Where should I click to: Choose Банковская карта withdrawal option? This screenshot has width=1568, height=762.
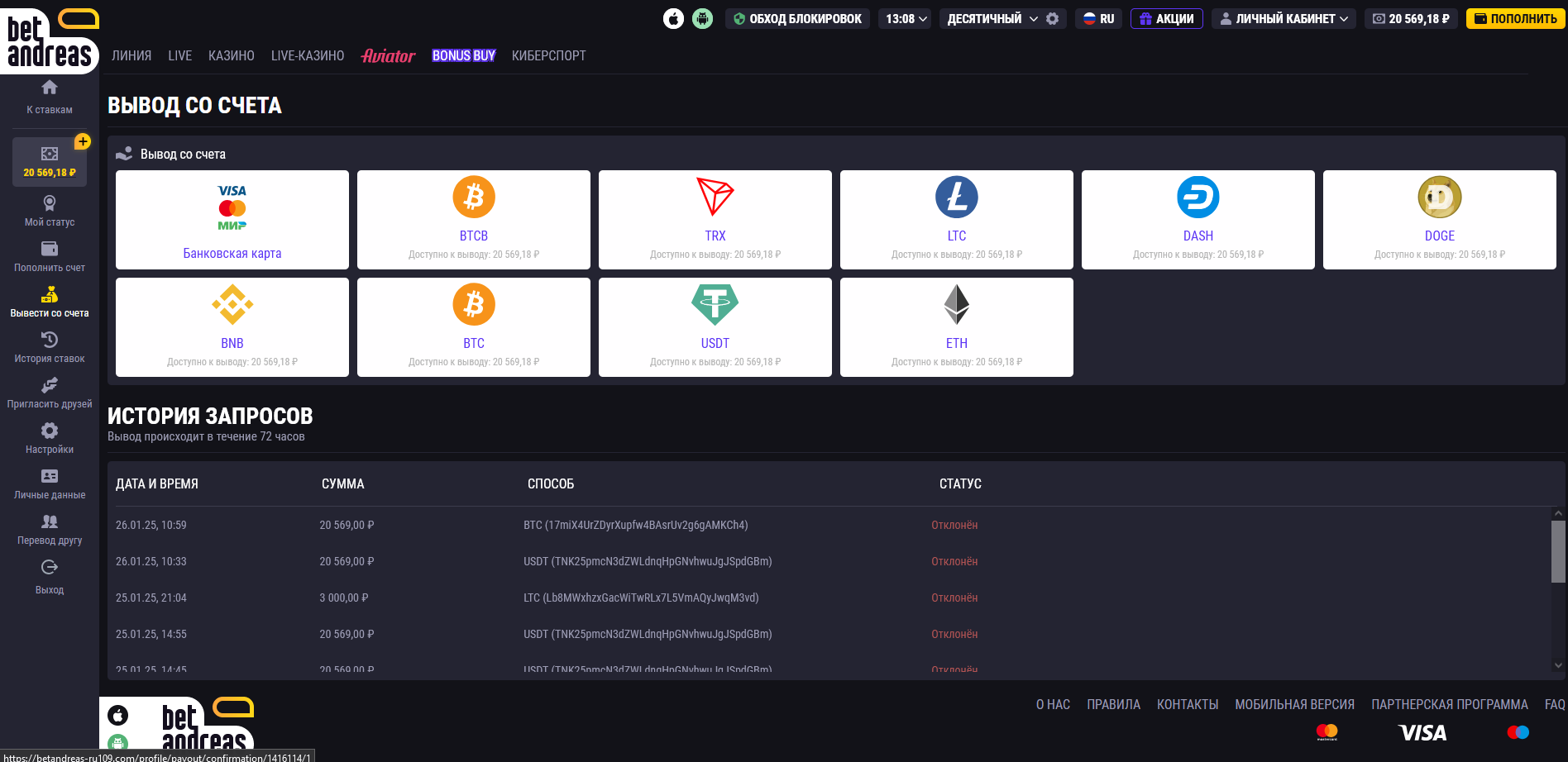pyautogui.click(x=232, y=220)
